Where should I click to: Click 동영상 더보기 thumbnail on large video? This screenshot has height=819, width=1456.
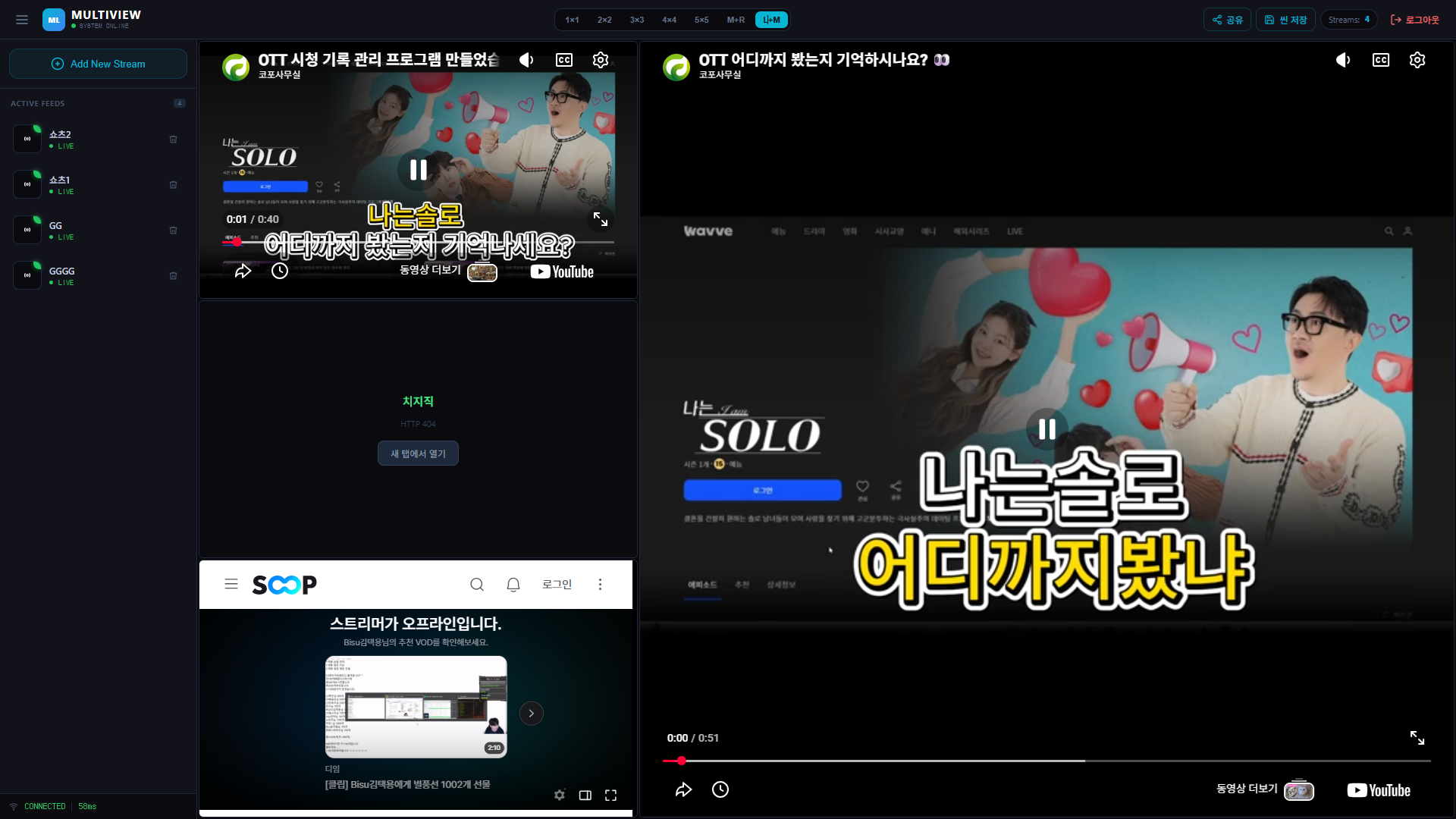click(1299, 791)
